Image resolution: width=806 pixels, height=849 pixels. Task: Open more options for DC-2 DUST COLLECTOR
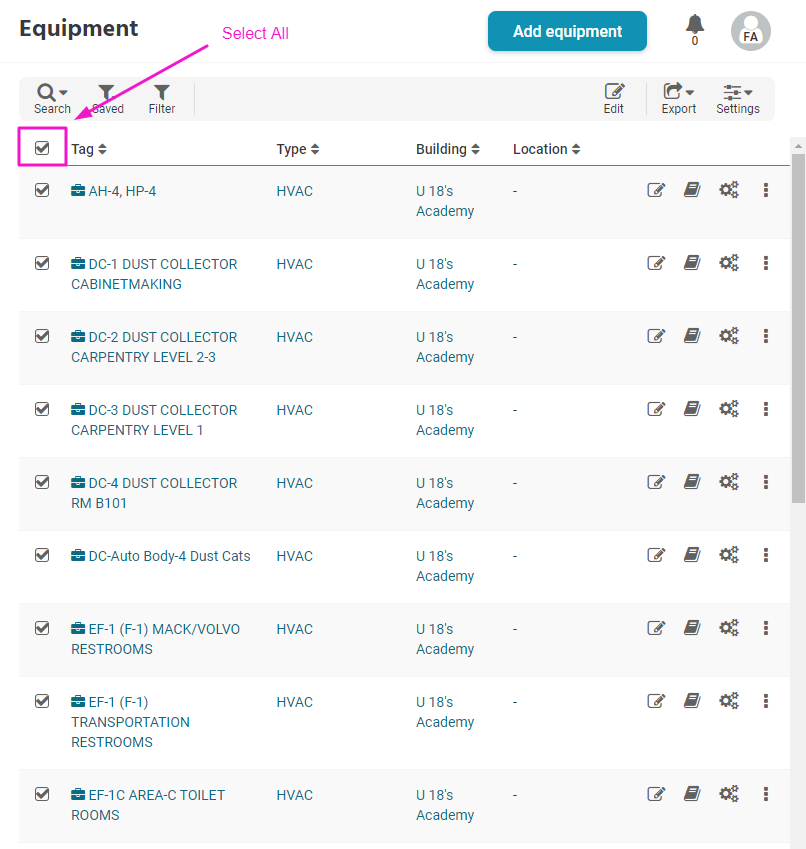pyautogui.click(x=765, y=336)
